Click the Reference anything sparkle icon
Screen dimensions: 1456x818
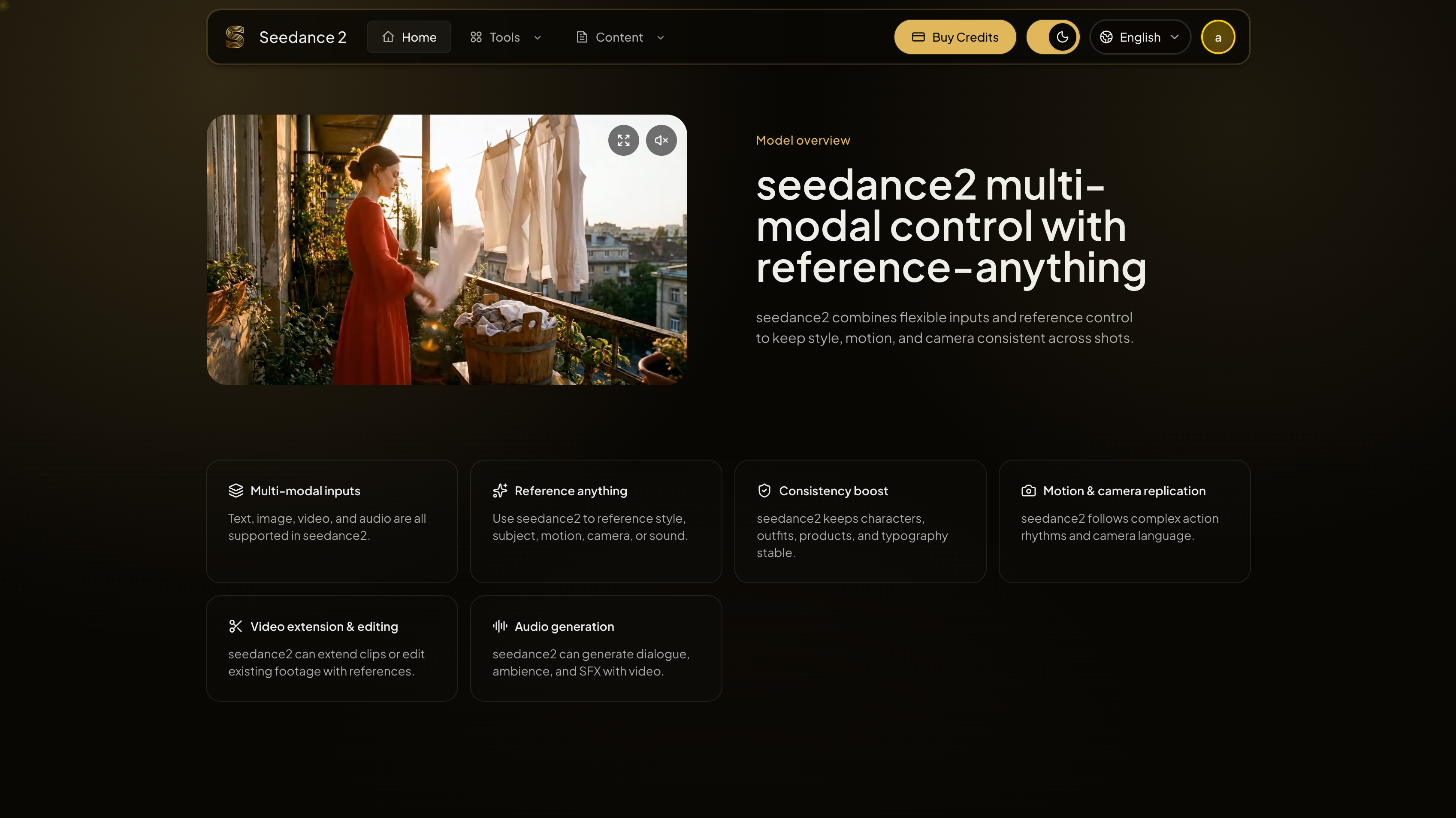pyautogui.click(x=500, y=490)
